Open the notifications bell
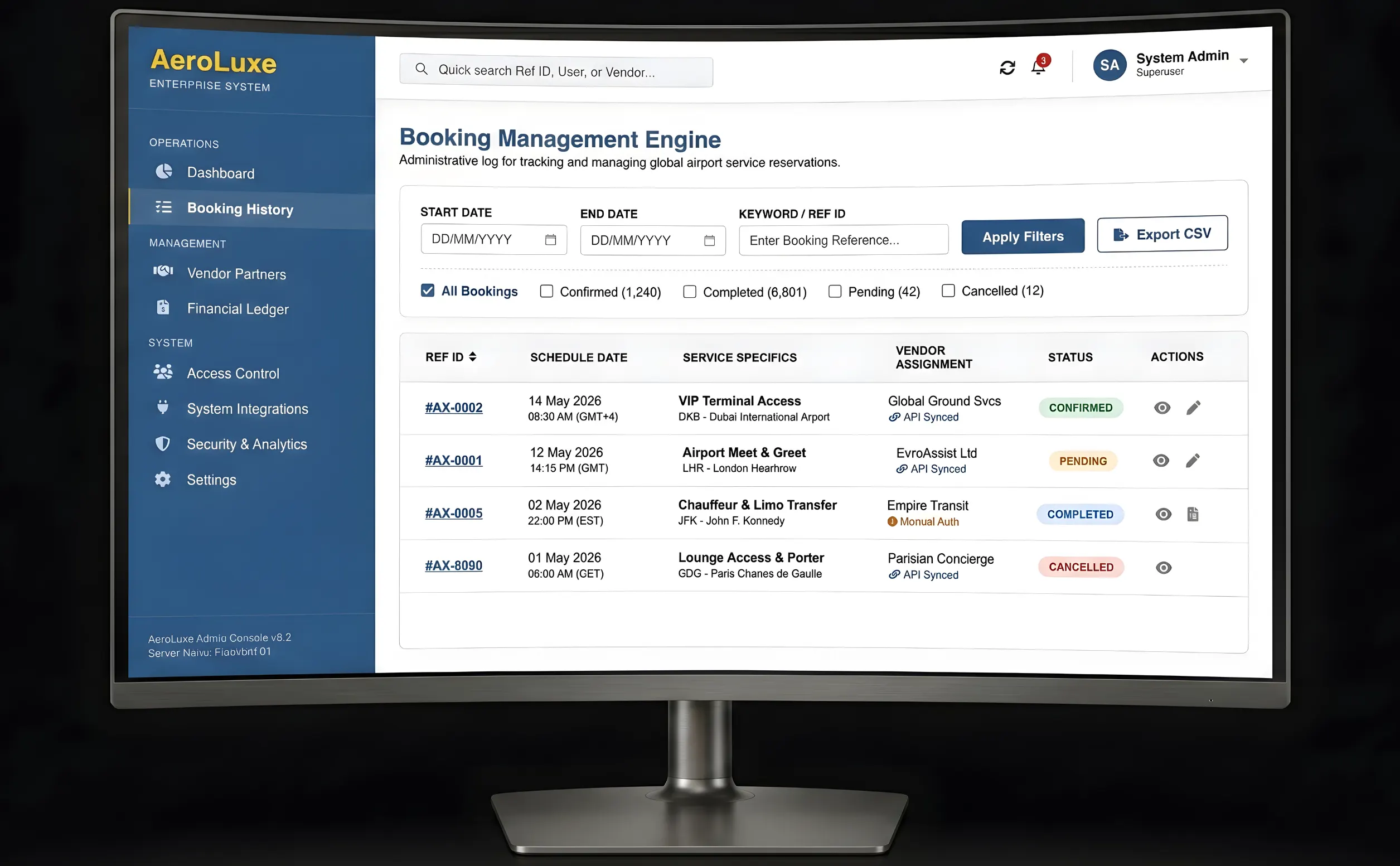 (x=1038, y=66)
